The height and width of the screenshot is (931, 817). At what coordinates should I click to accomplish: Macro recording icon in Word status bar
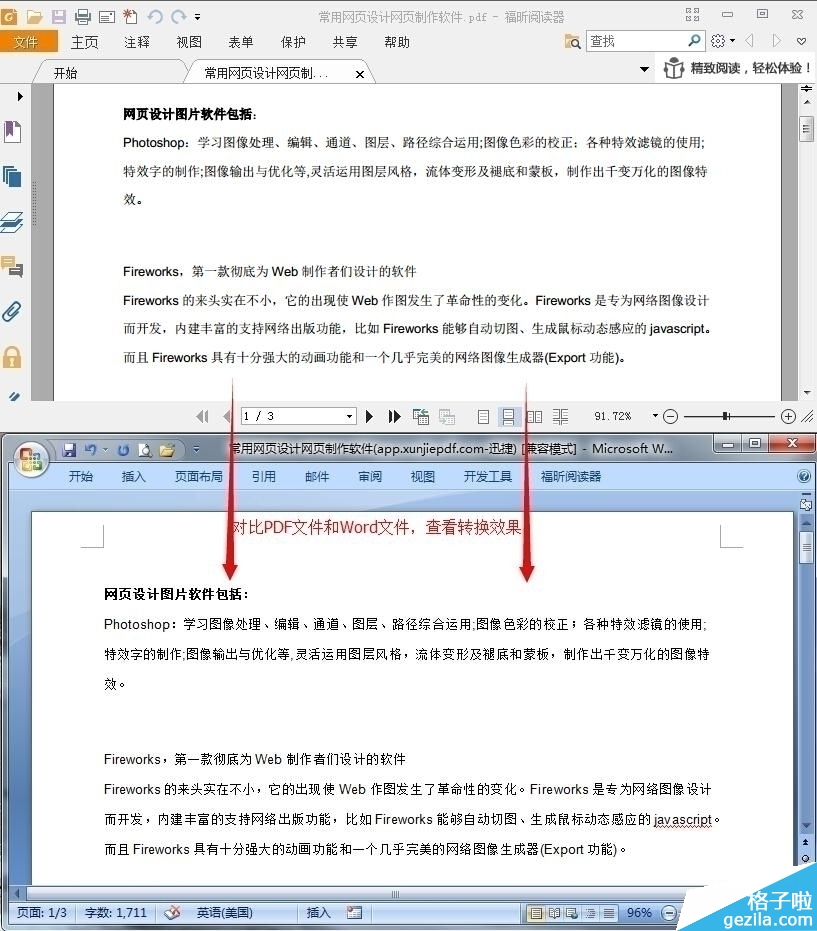[354, 913]
